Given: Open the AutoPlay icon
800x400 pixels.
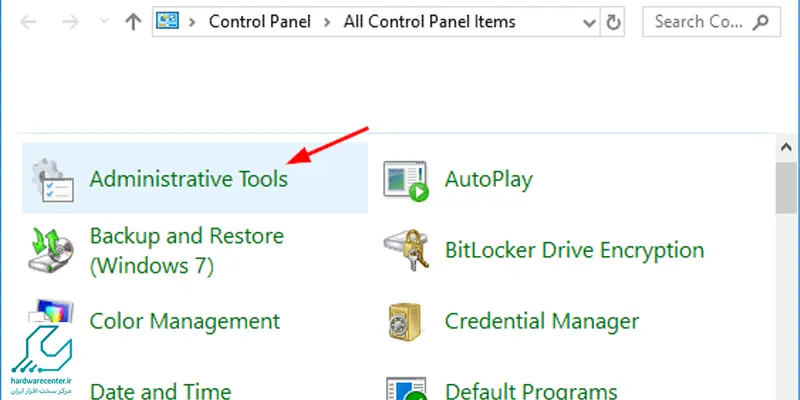Looking at the screenshot, I should (406, 181).
